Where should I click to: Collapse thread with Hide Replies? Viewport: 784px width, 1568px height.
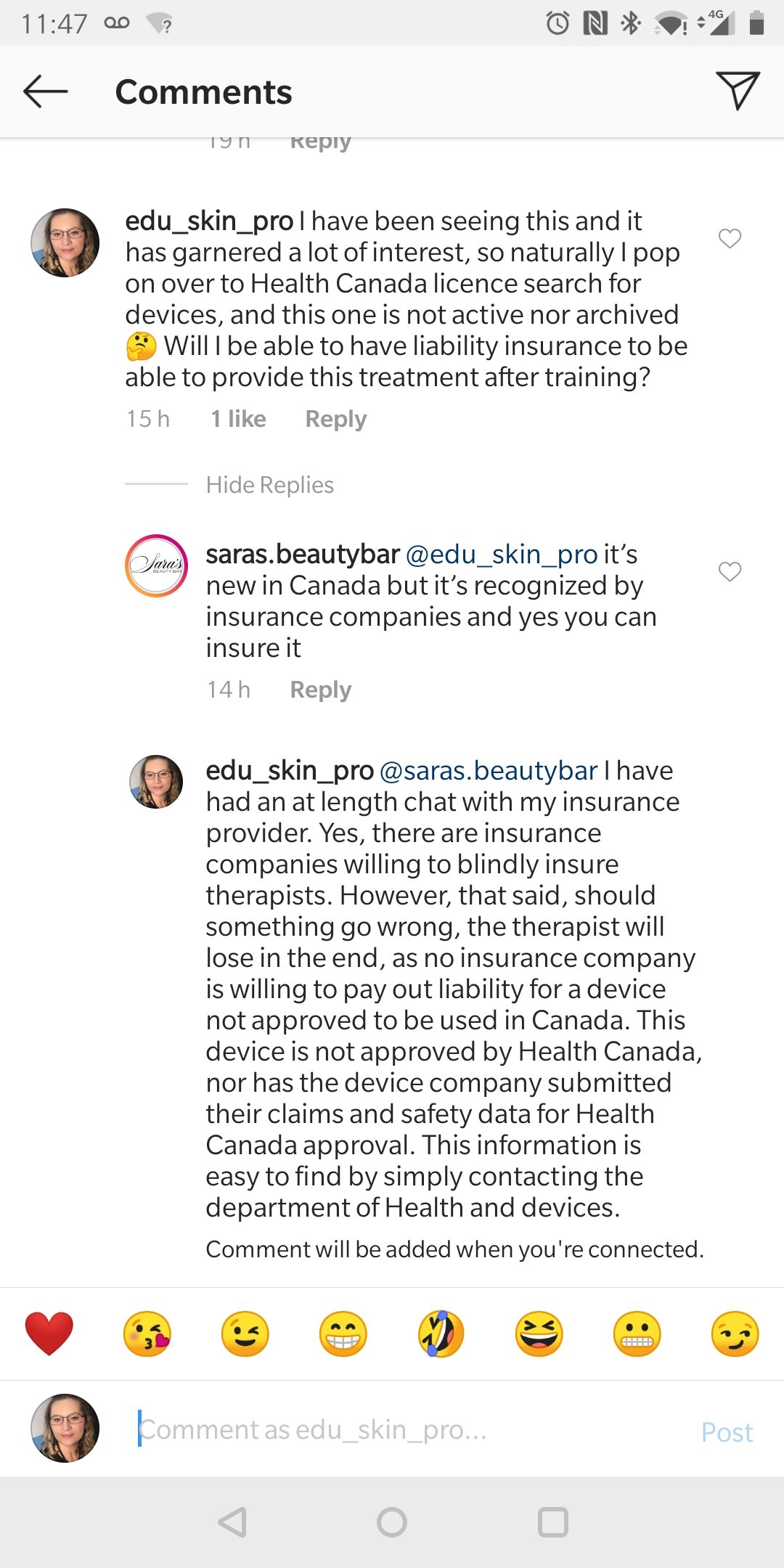(x=269, y=485)
